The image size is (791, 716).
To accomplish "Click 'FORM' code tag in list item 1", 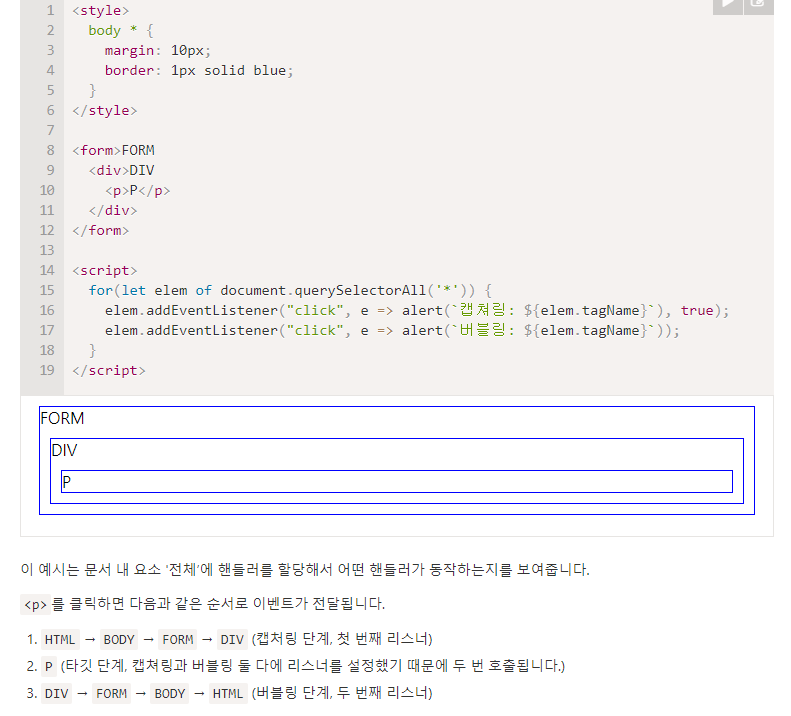I will 178,639.
